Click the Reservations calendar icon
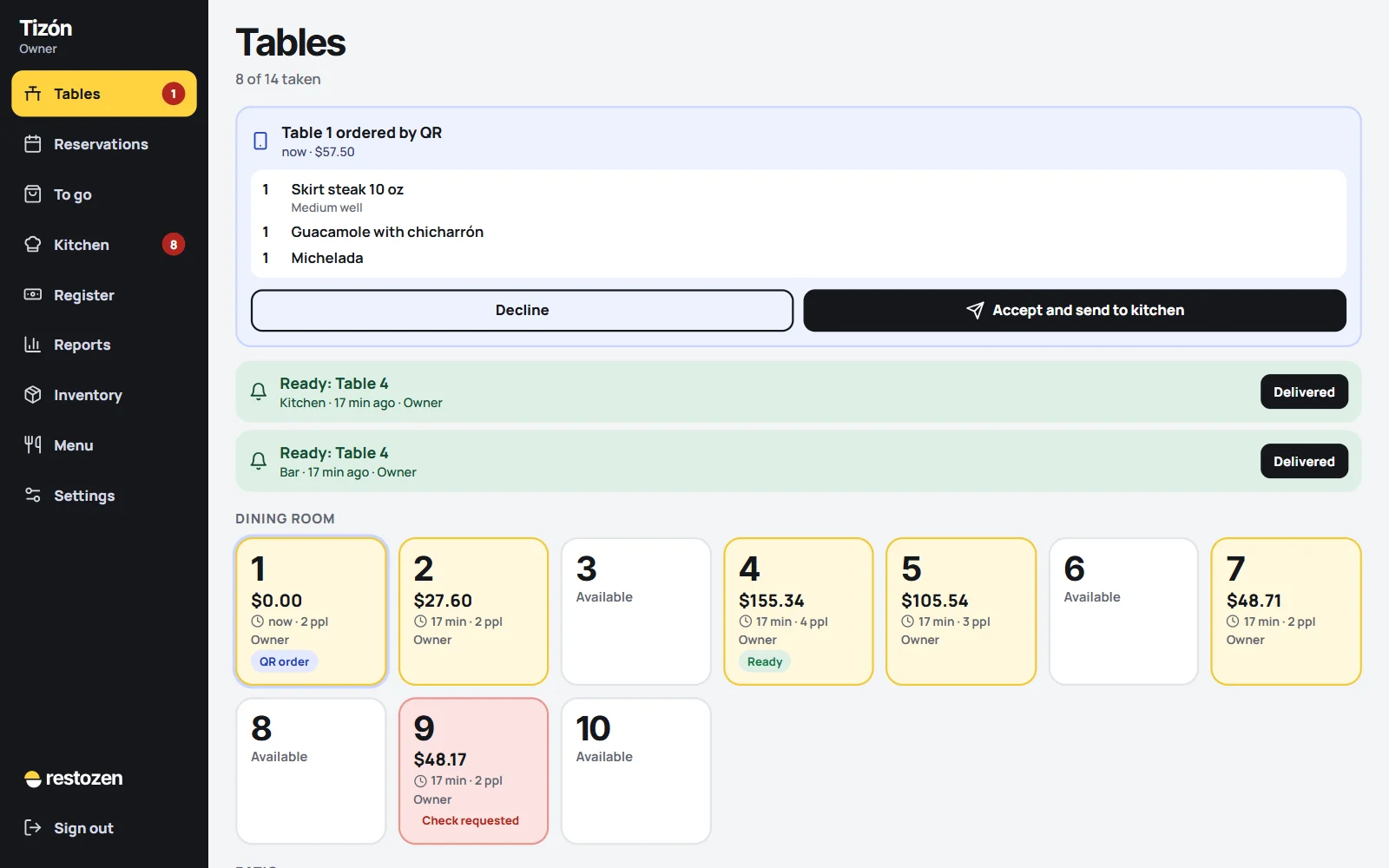Viewport: 1389px width, 868px height. click(33, 144)
